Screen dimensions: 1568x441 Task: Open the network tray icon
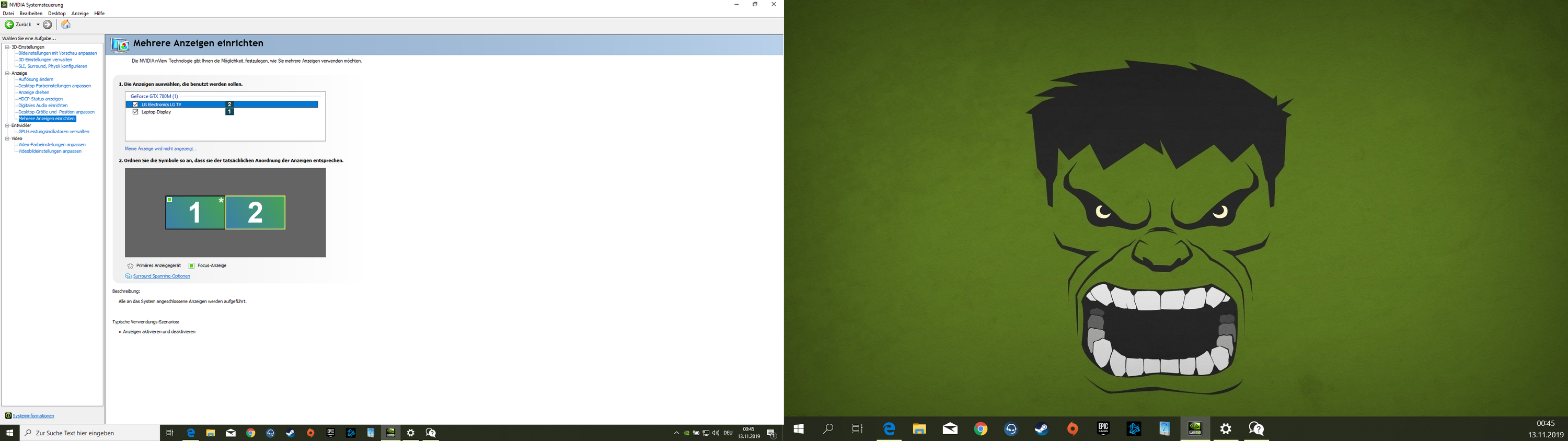click(706, 433)
